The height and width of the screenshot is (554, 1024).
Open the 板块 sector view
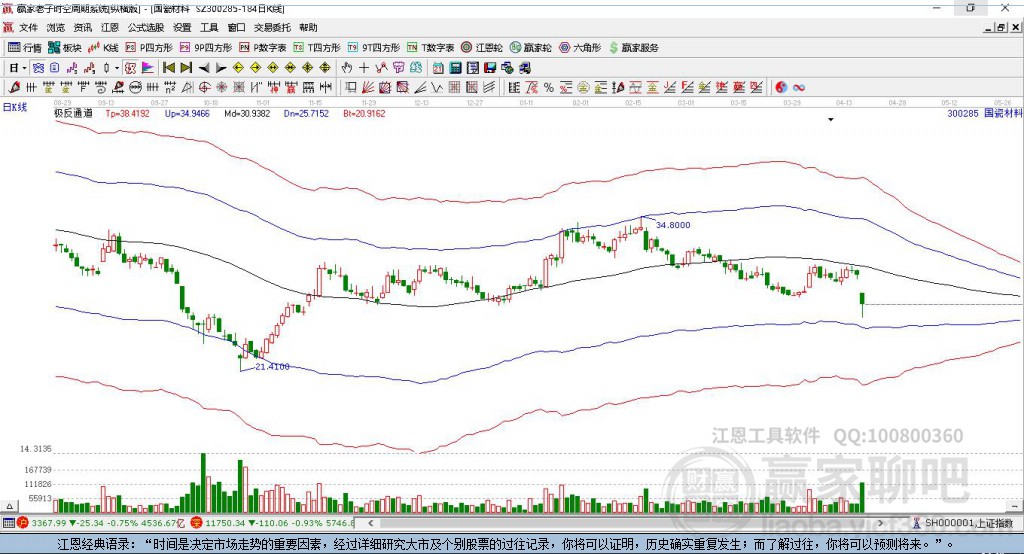(x=65, y=48)
